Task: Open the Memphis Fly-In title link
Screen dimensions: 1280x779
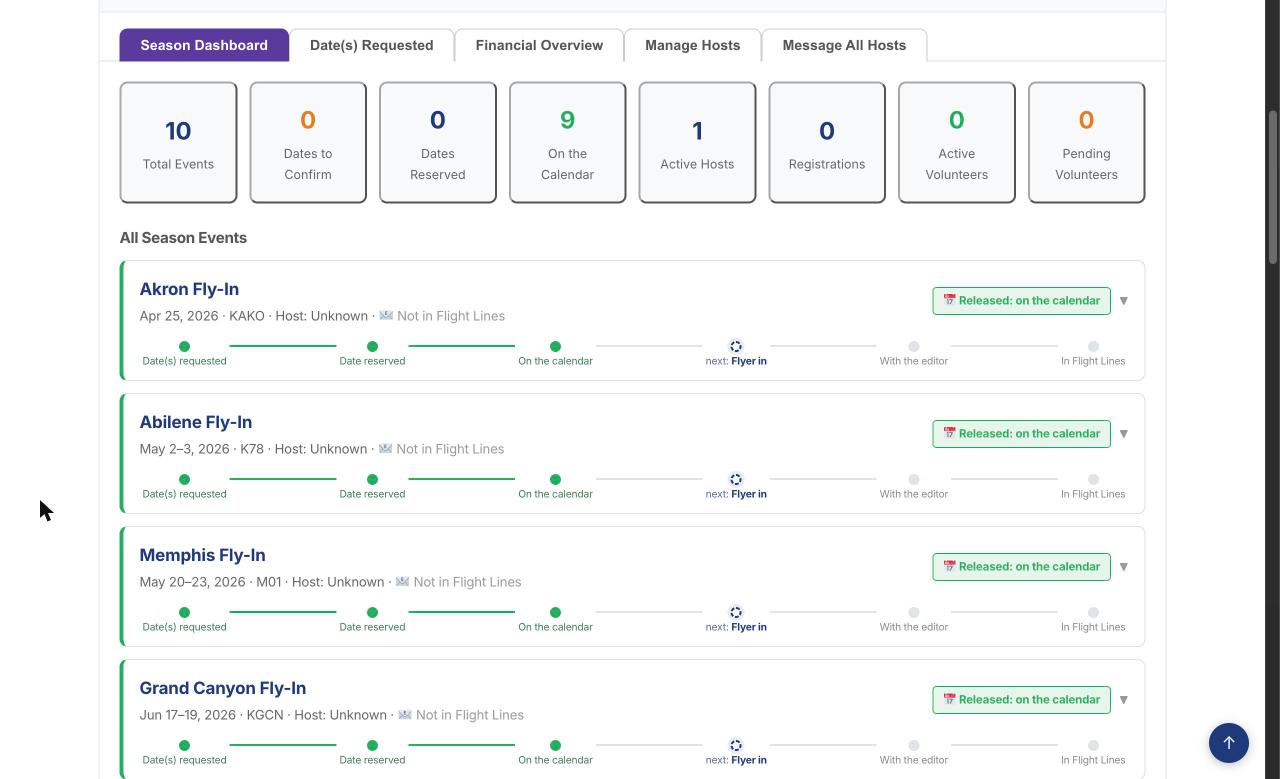Action: 203,555
